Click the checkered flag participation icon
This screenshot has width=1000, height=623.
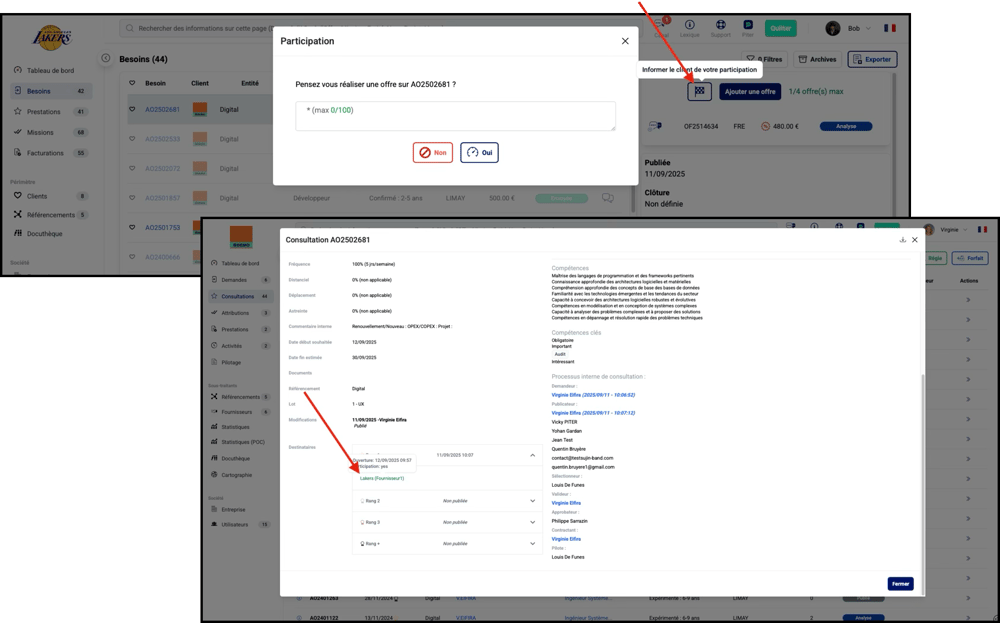(700, 91)
